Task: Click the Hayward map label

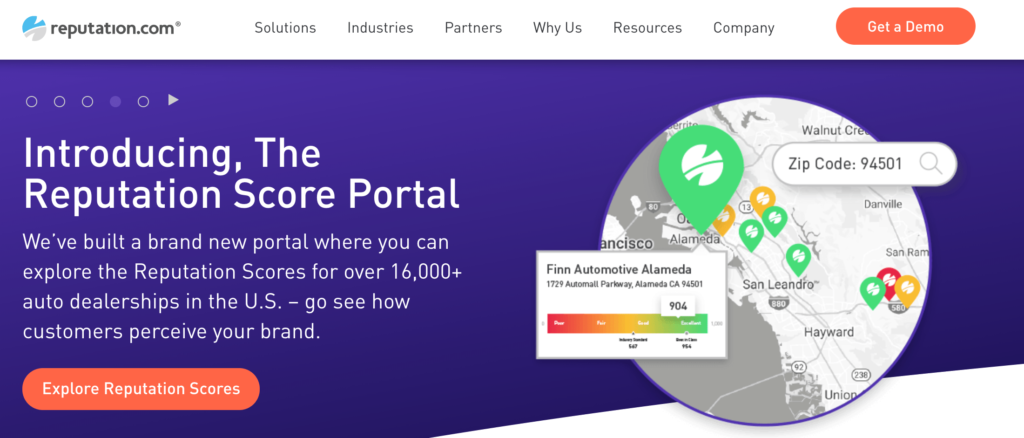Action: pos(829,332)
